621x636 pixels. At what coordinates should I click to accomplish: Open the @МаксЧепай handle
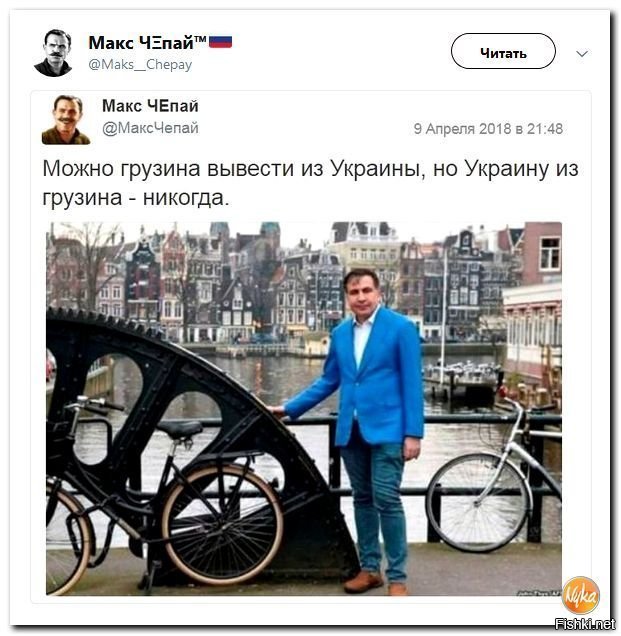pyautogui.click(x=150, y=128)
